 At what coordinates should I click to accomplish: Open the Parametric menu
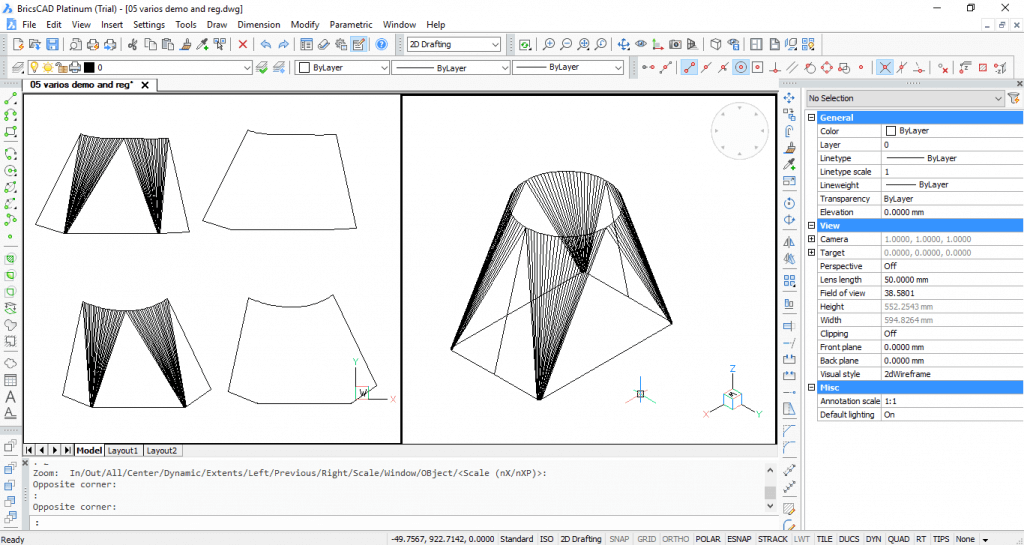point(351,25)
